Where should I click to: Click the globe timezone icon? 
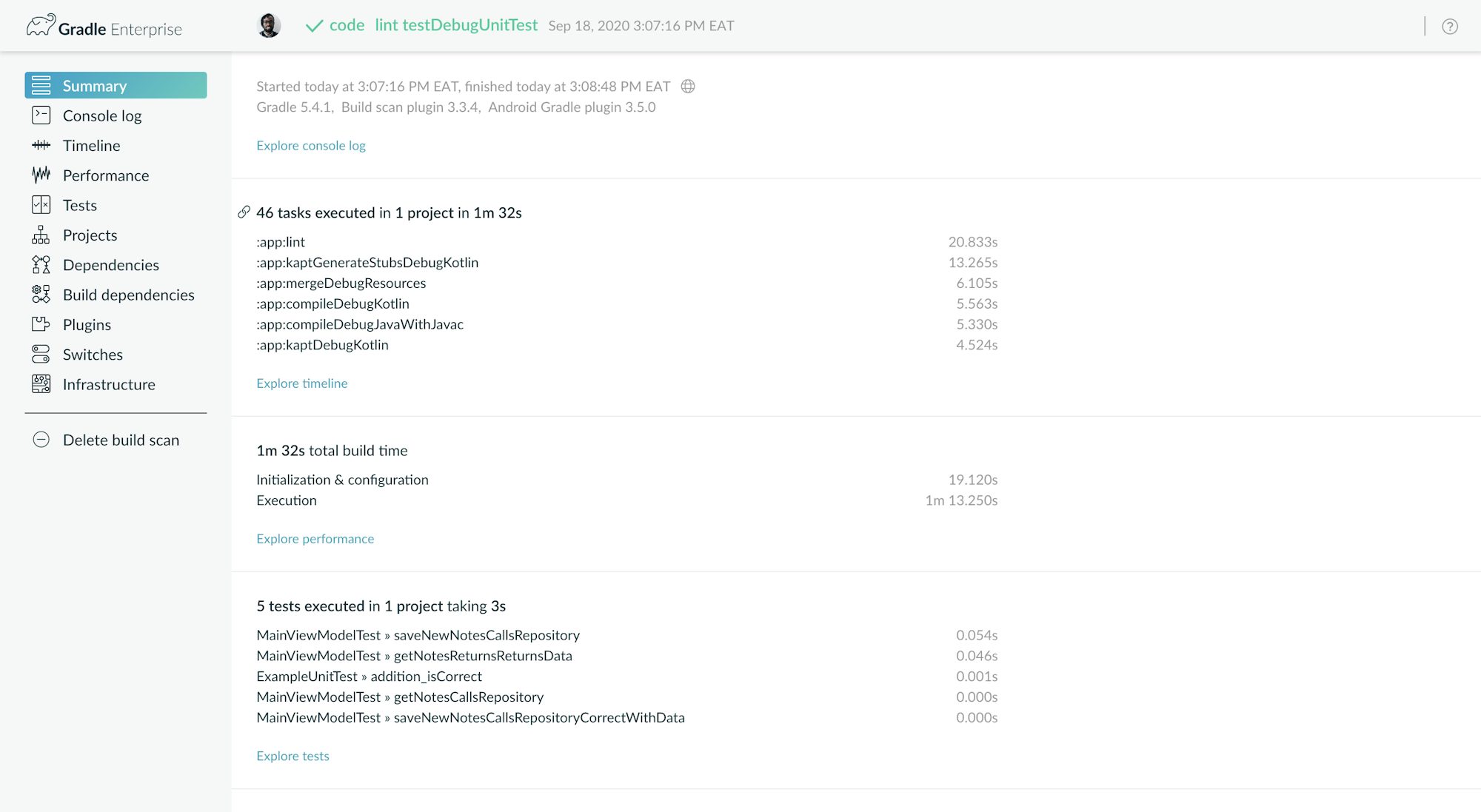688,87
